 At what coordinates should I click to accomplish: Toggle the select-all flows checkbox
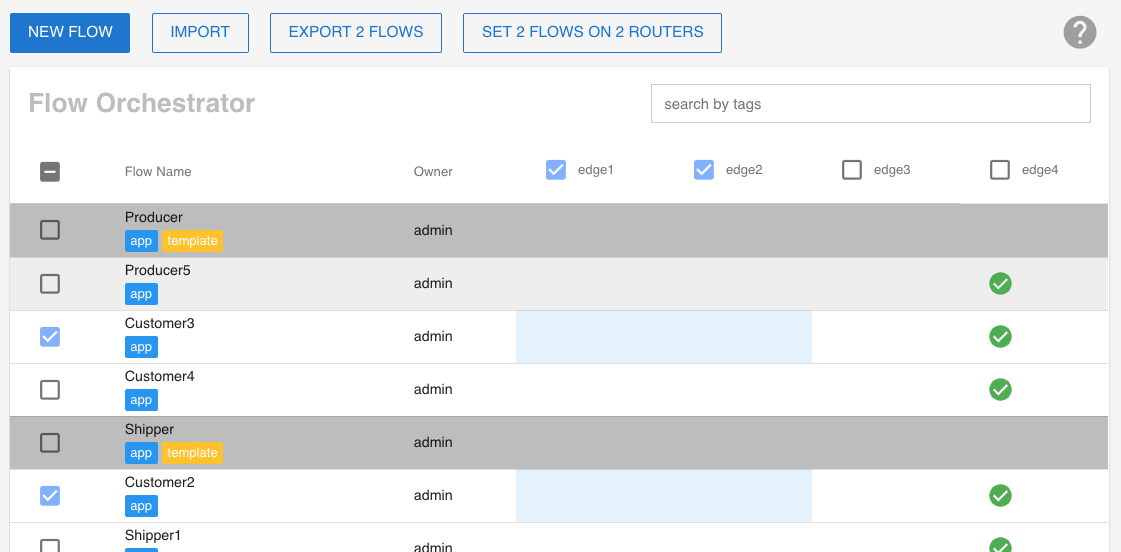50,172
